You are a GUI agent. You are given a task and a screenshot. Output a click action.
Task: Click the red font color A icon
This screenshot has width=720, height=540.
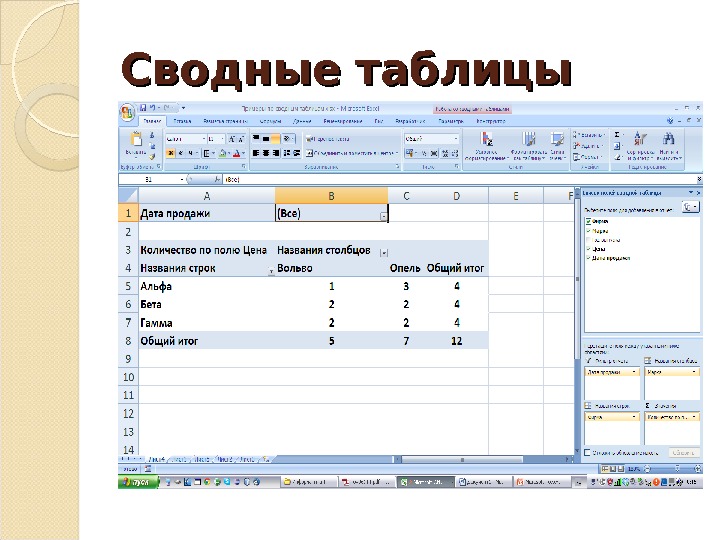tap(236, 153)
